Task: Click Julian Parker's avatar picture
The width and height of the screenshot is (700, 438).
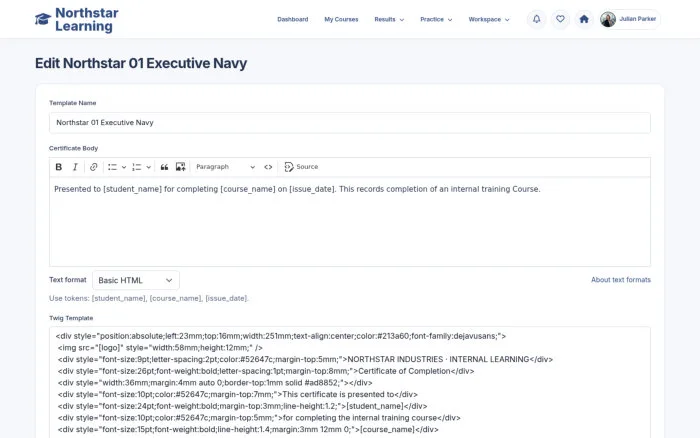Action: coord(608,19)
